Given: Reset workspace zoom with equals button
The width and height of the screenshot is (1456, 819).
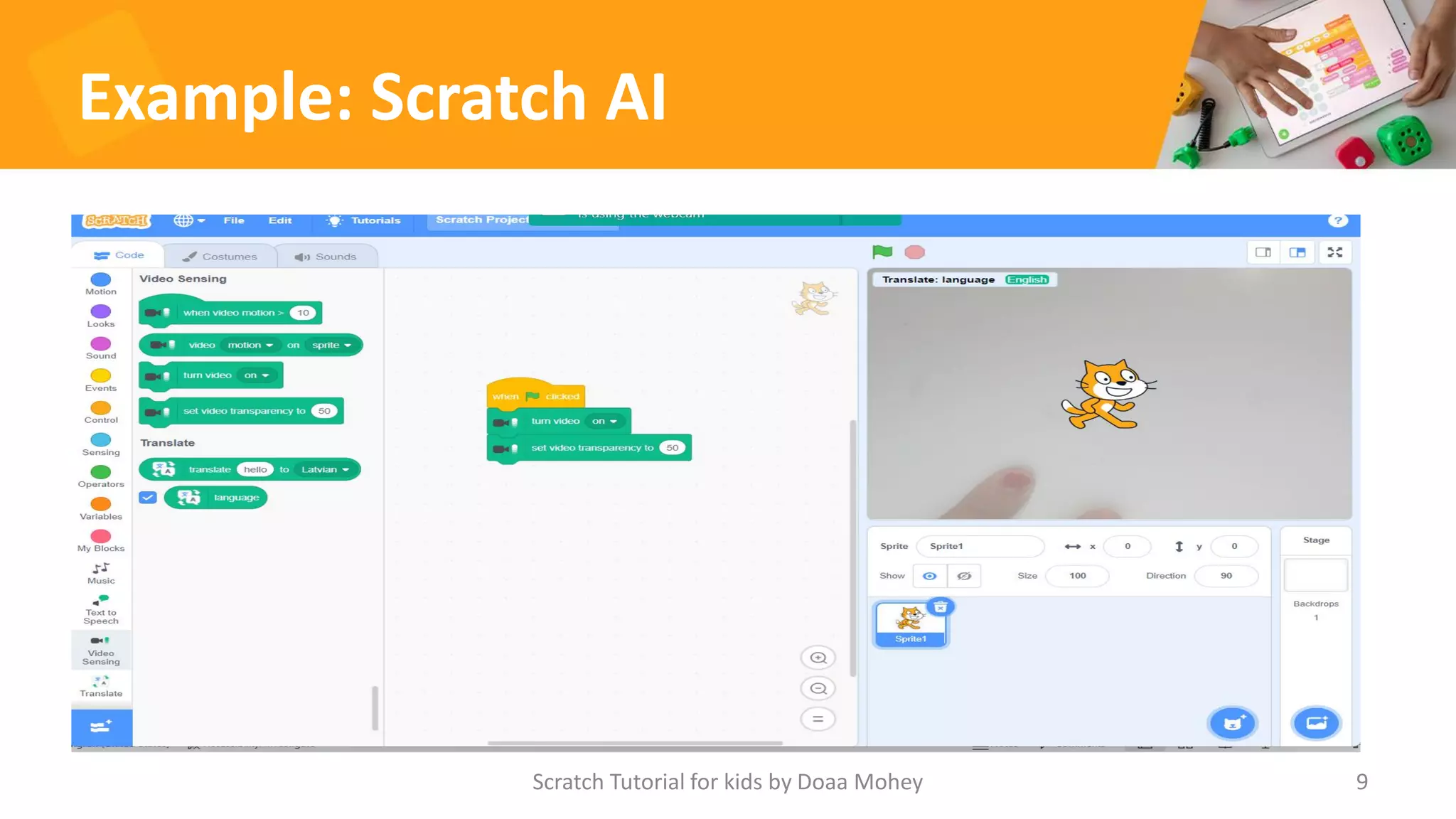Looking at the screenshot, I should pos(818,719).
